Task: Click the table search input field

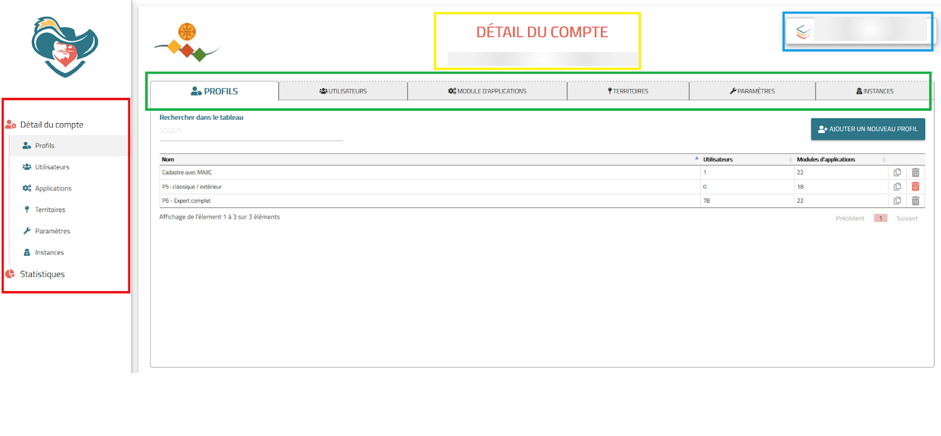Action: (x=250, y=131)
